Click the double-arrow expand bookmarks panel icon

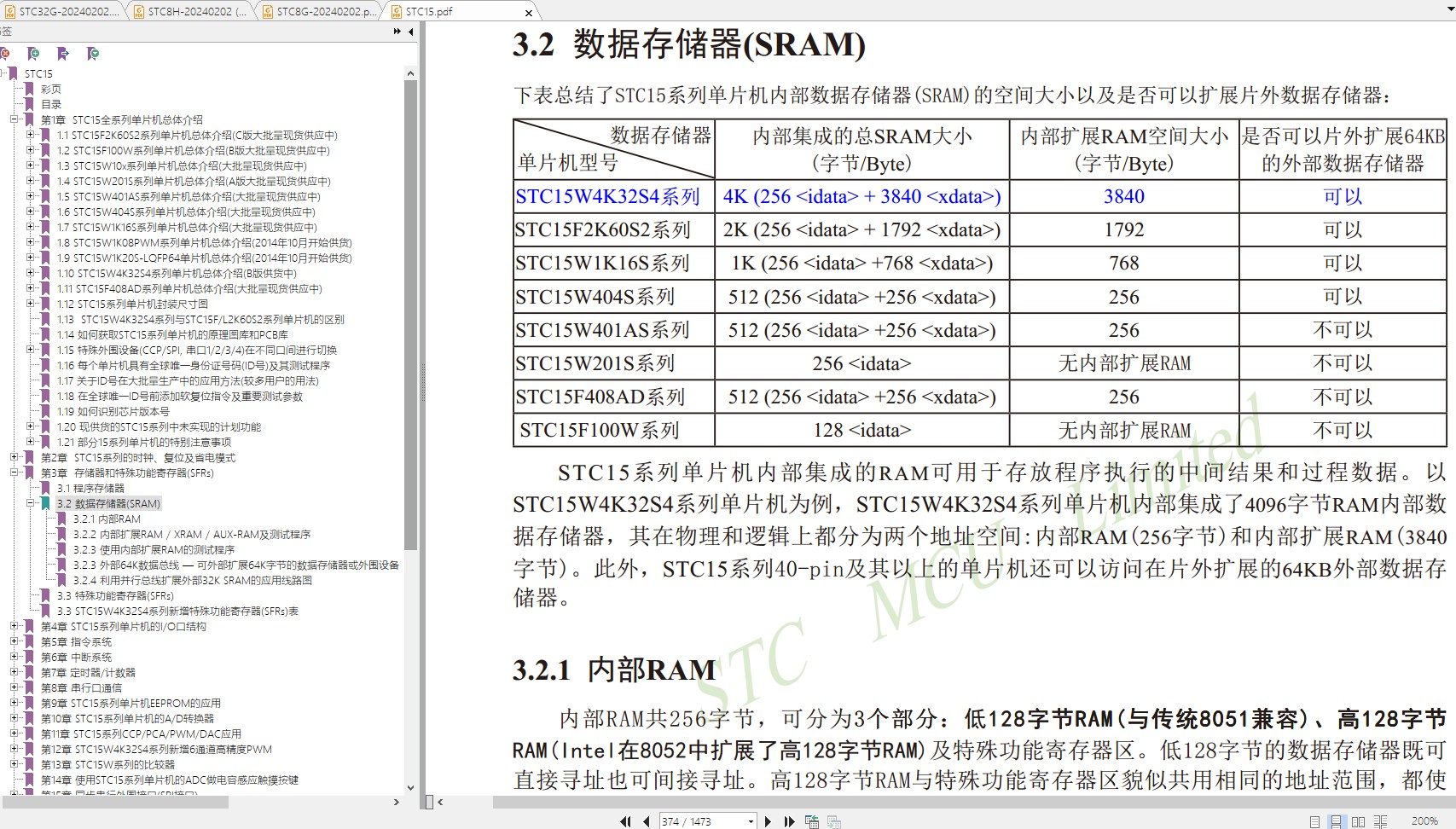(397, 32)
